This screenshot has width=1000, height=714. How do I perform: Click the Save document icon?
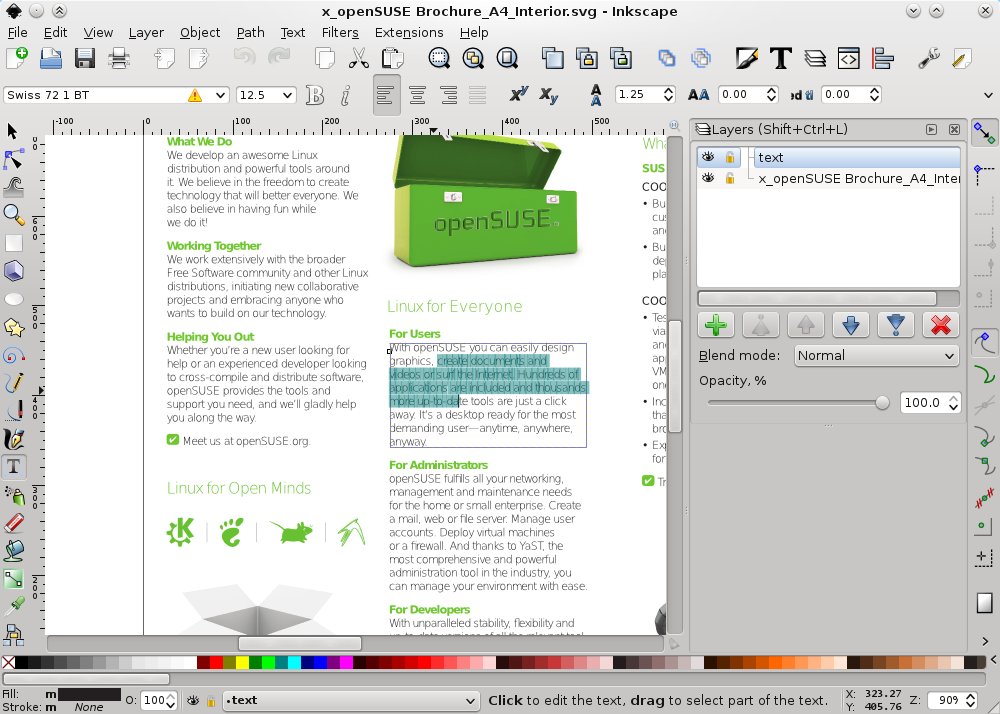(84, 59)
